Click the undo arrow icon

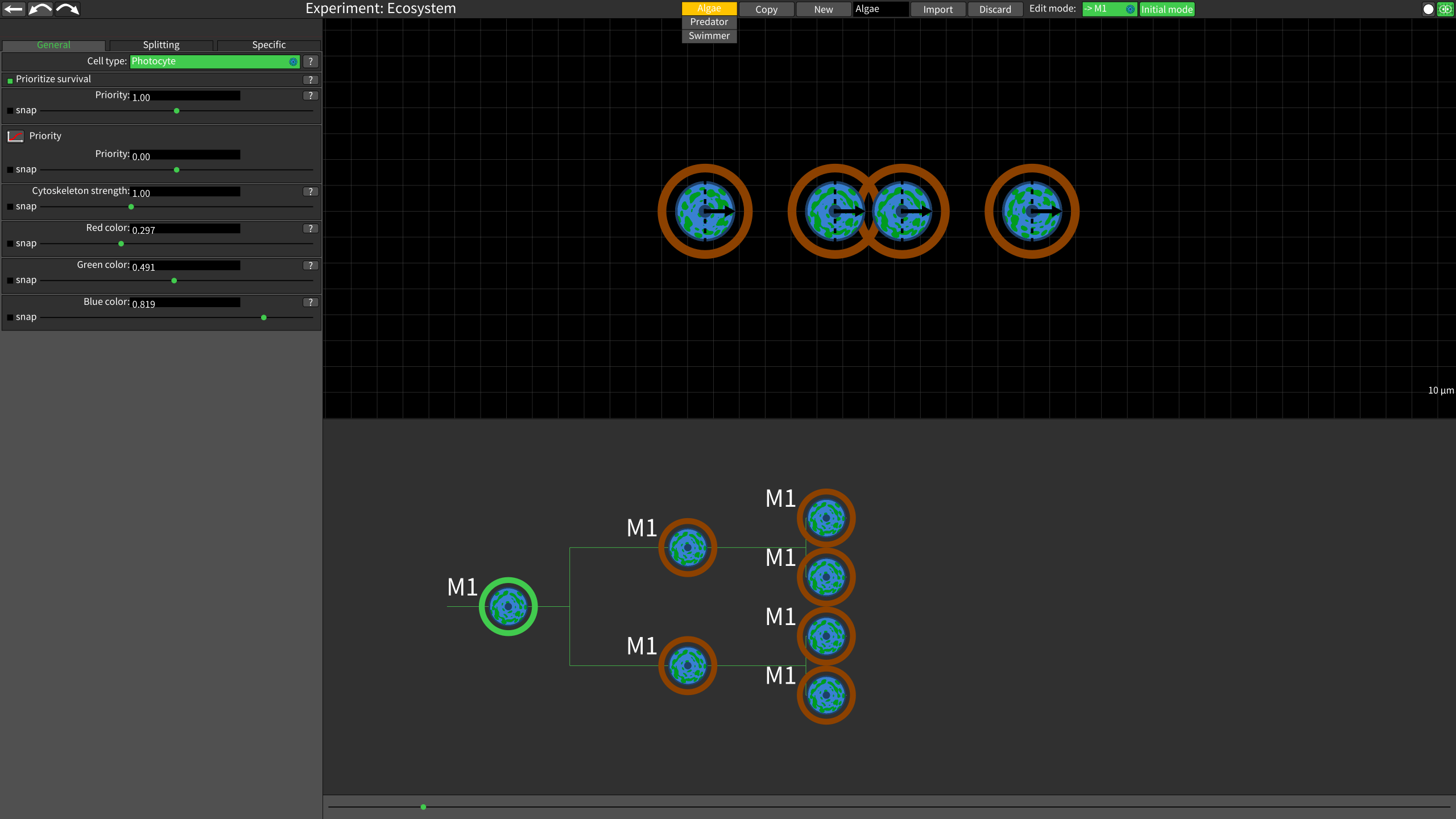coord(40,9)
